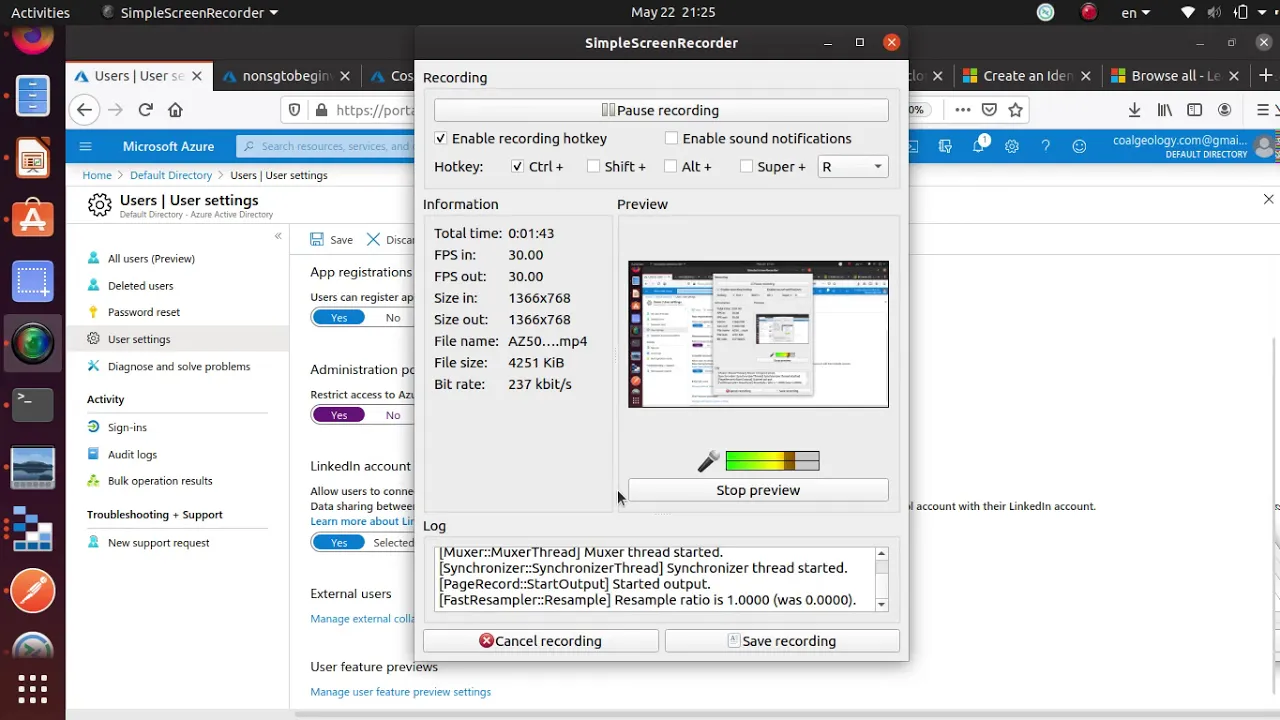Viewport: 1280px width, 720px height.
Task: Open the screenshot selection tool in dock
Action: [x=32, y=282]
